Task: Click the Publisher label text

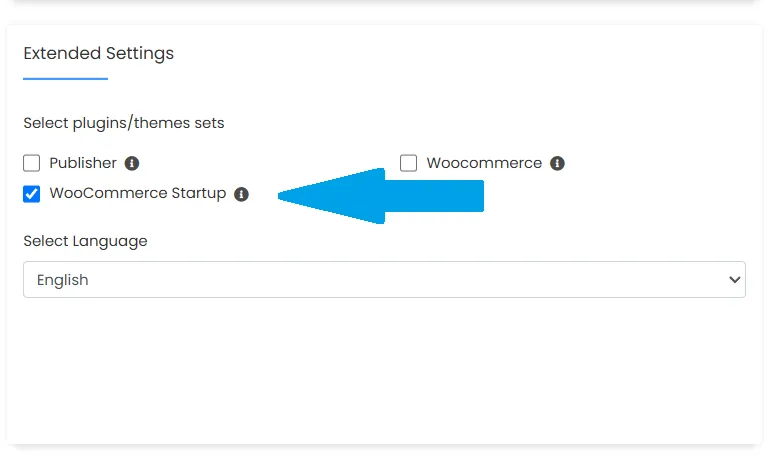Action: coord(83,163)
